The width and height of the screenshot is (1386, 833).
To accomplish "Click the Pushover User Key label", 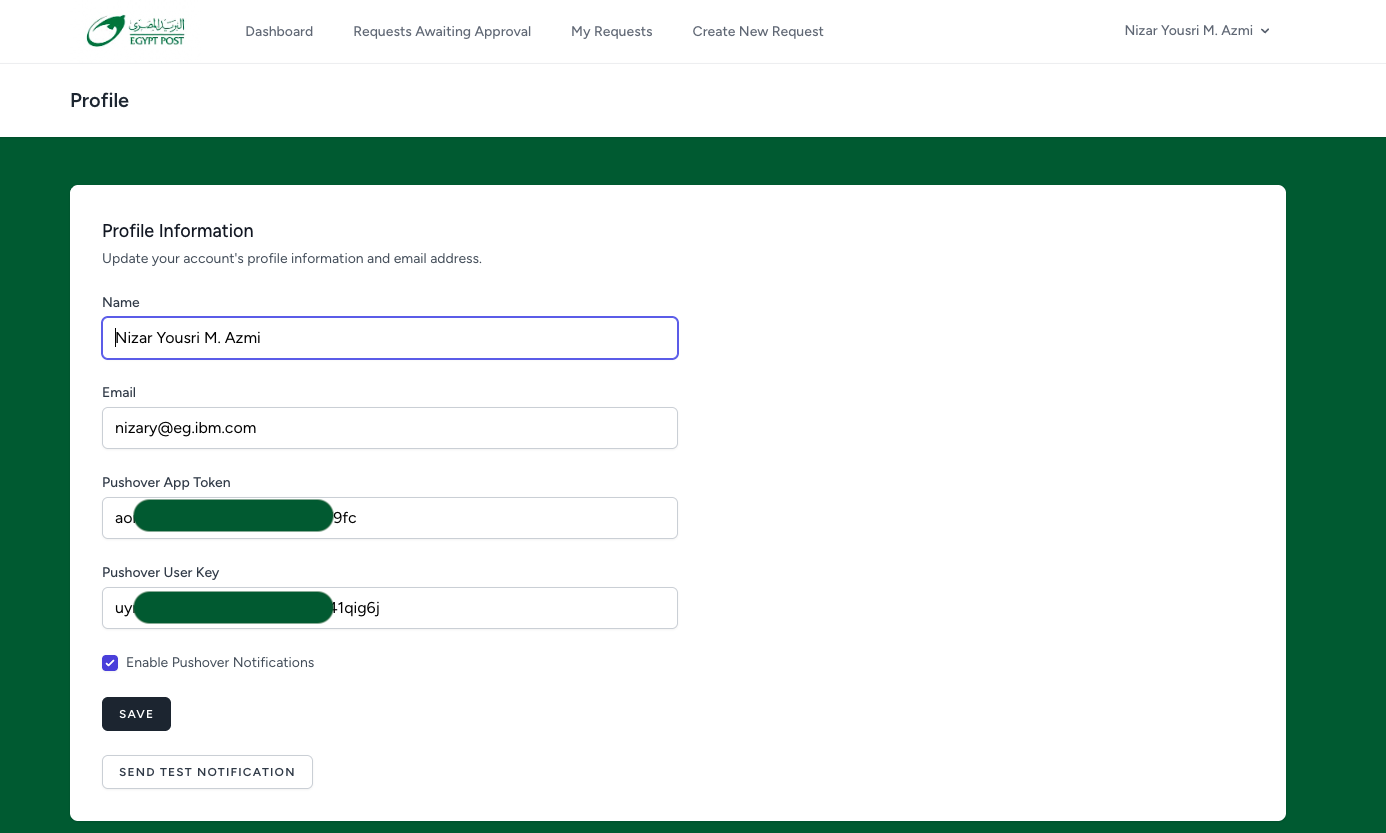I will 160,573.
